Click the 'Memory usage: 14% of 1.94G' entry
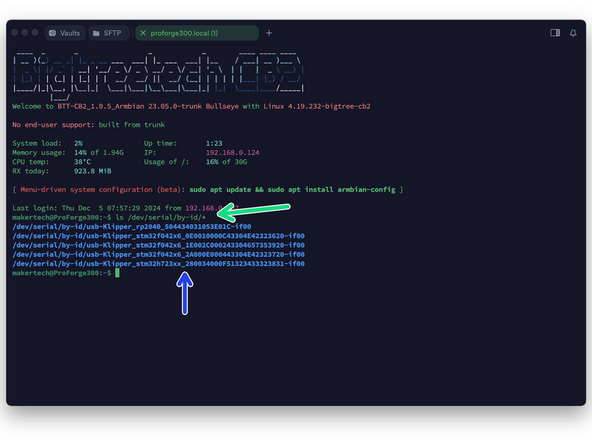 tap(68, 153)
